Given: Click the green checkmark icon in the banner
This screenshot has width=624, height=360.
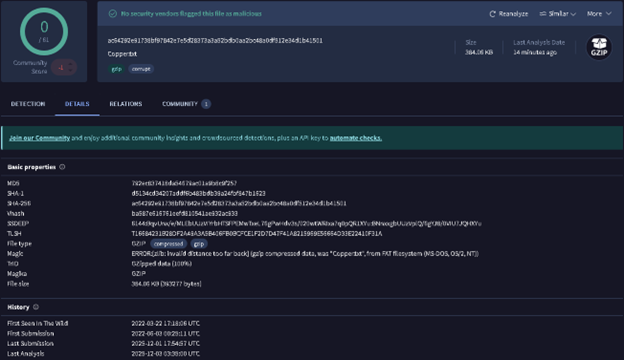Looking at the screenshot, I should pos(113,14).
